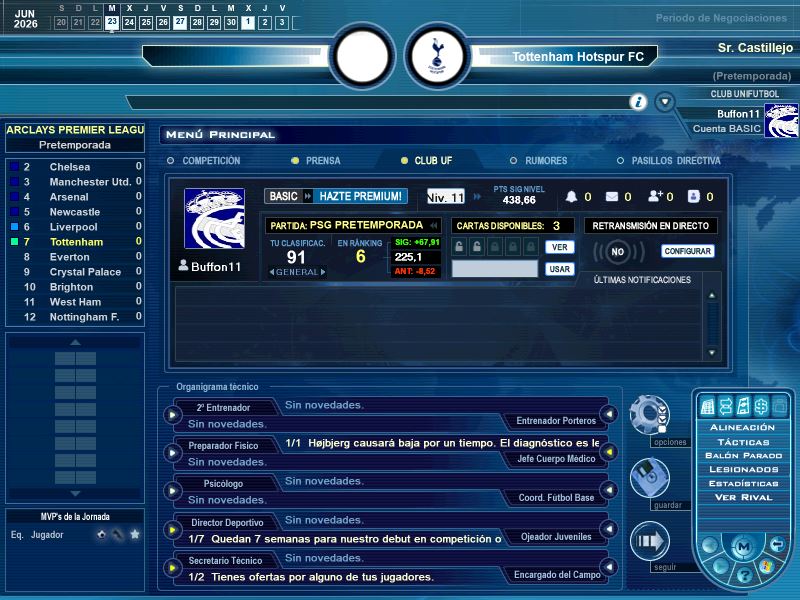Click the question mark help icon
This screenshot has height=600, width=800.
click(x=744, y=576)
